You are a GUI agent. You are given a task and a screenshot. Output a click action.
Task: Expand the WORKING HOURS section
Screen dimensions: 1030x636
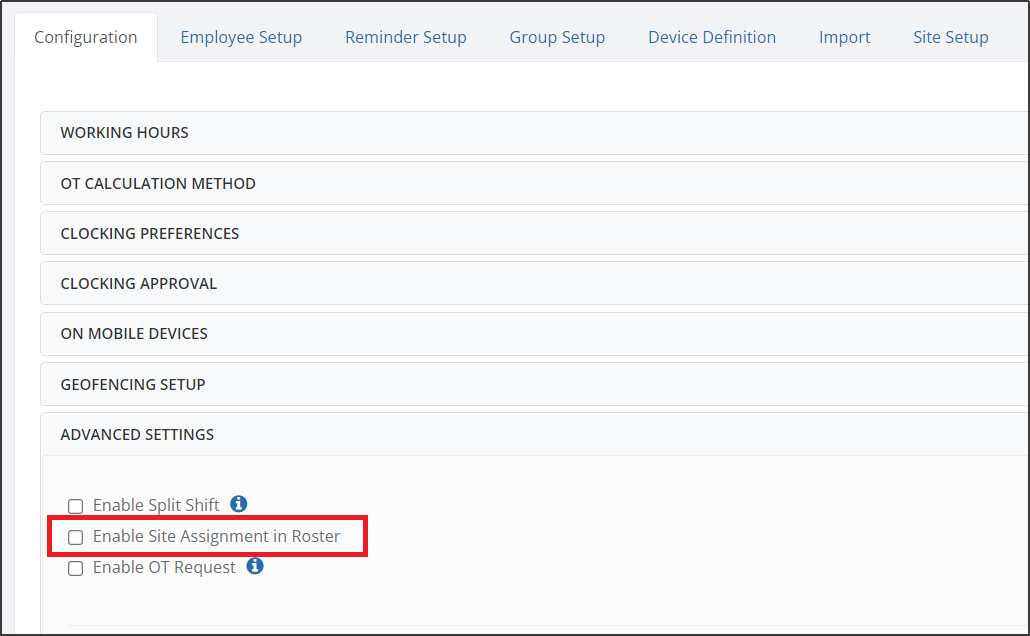point(535,133)
